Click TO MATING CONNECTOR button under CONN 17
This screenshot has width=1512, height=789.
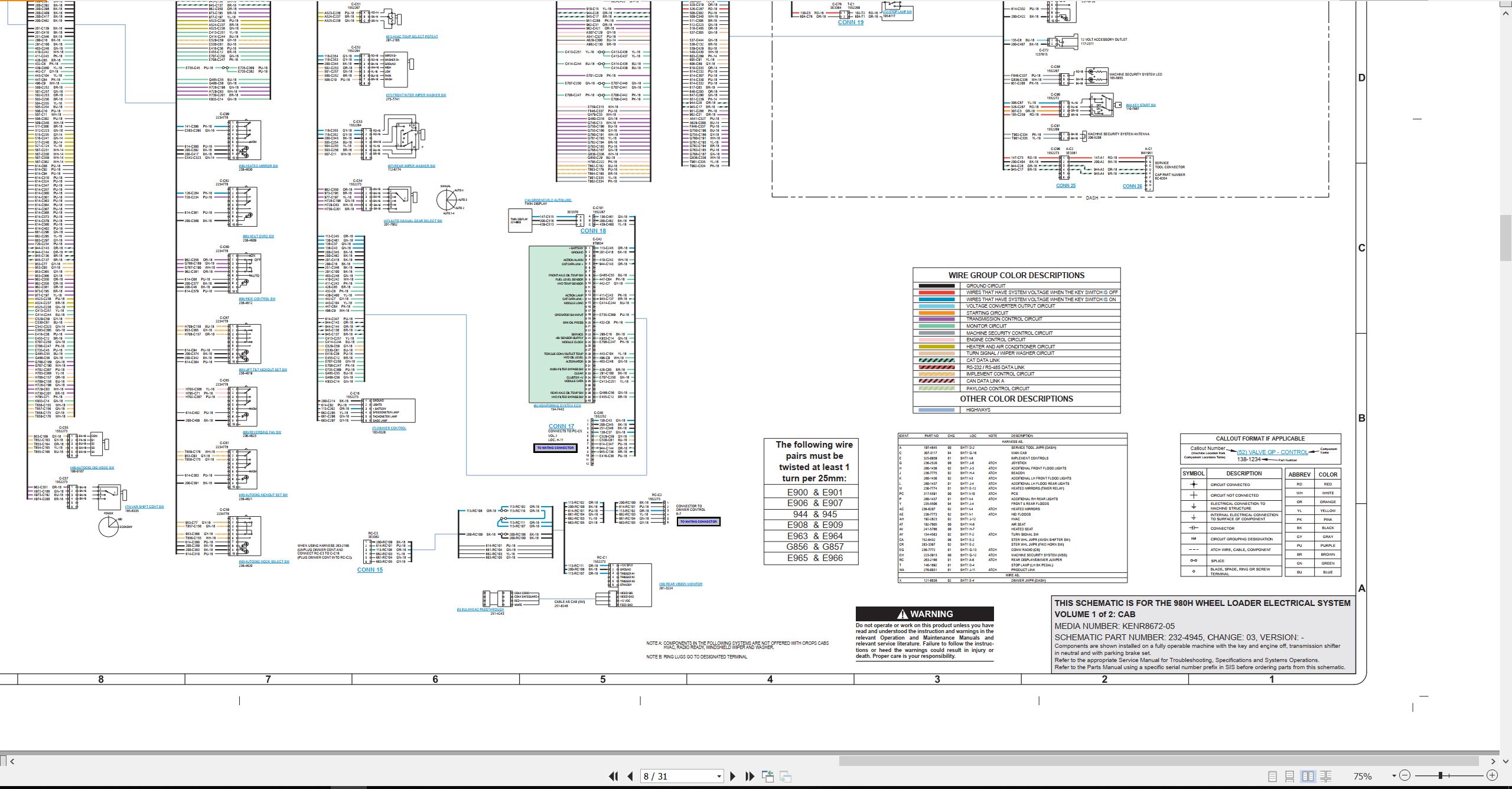tap(555, 448)
